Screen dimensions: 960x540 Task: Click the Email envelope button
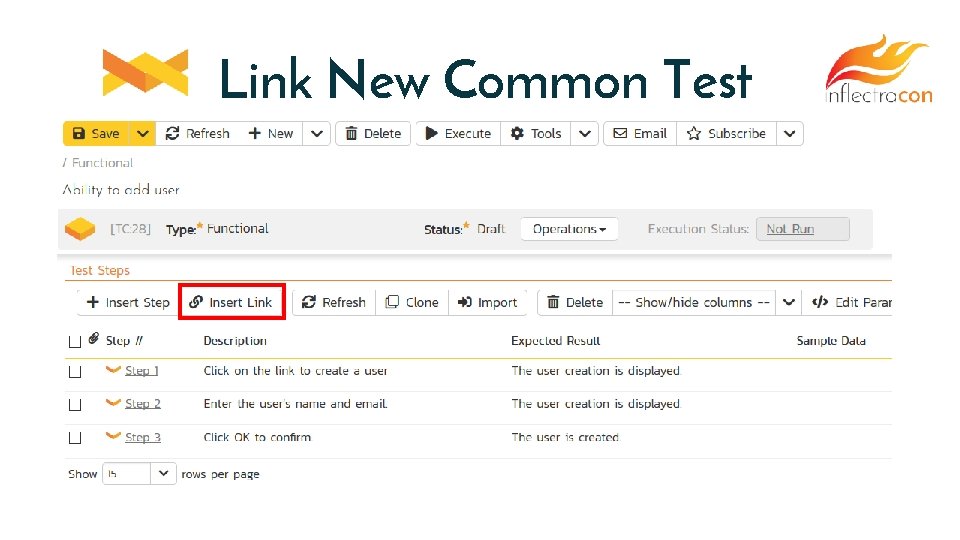pyautogui.click(x=640, y=134)
